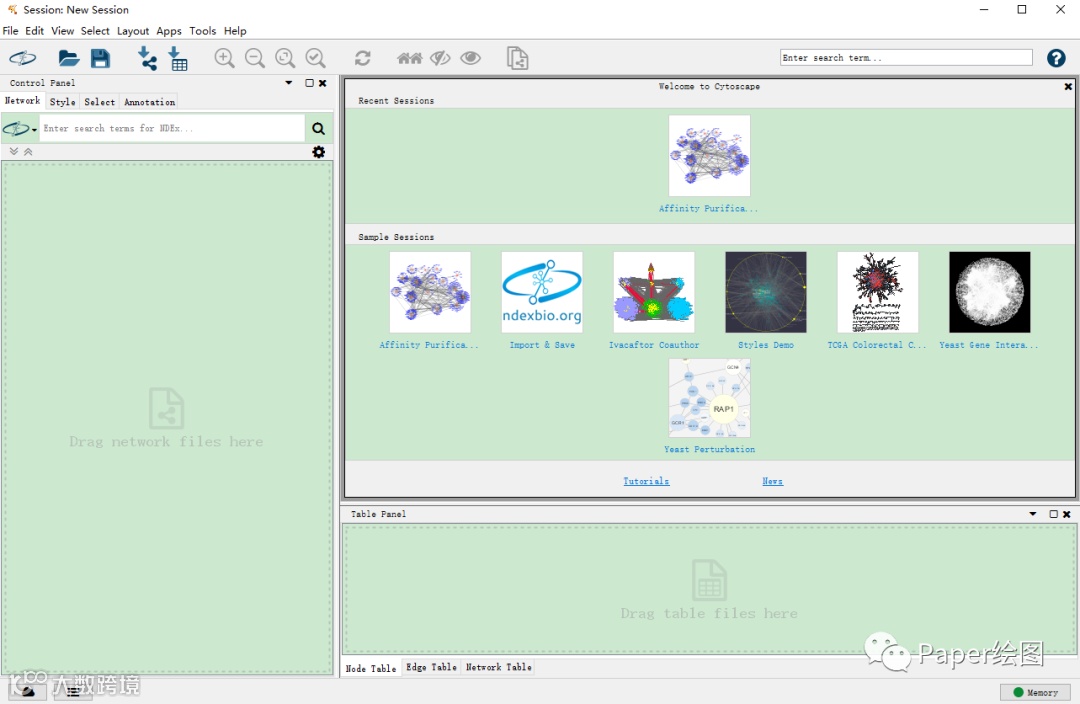The image size is (1080, 704).
Task: Apply preferred layout refresh icon
Action: click(x=363, y=58)
